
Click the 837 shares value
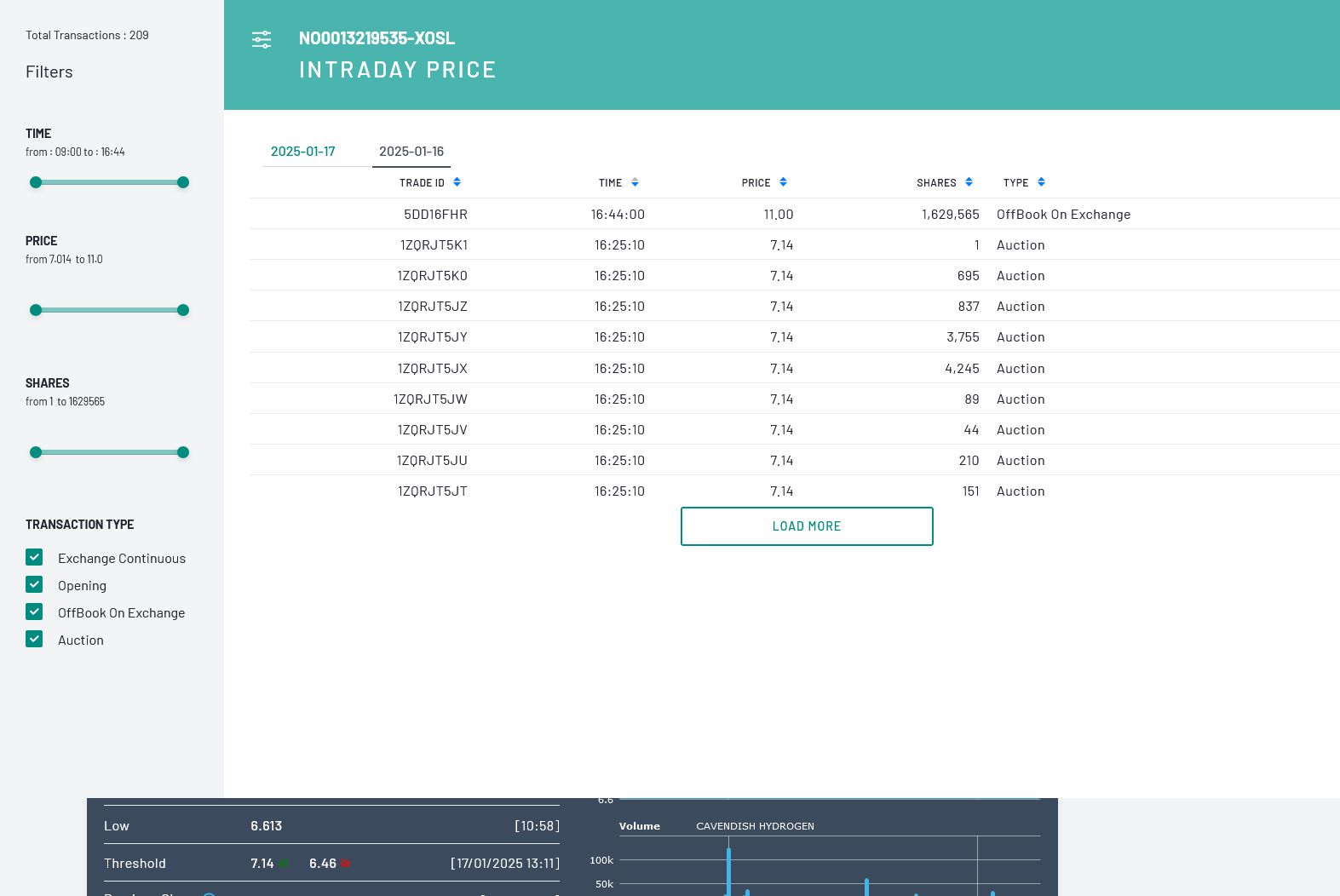click(969, 307)
